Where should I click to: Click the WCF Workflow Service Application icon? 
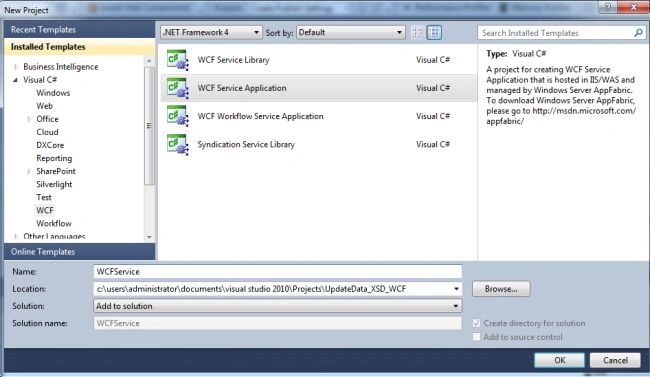[x=178, y=117]
